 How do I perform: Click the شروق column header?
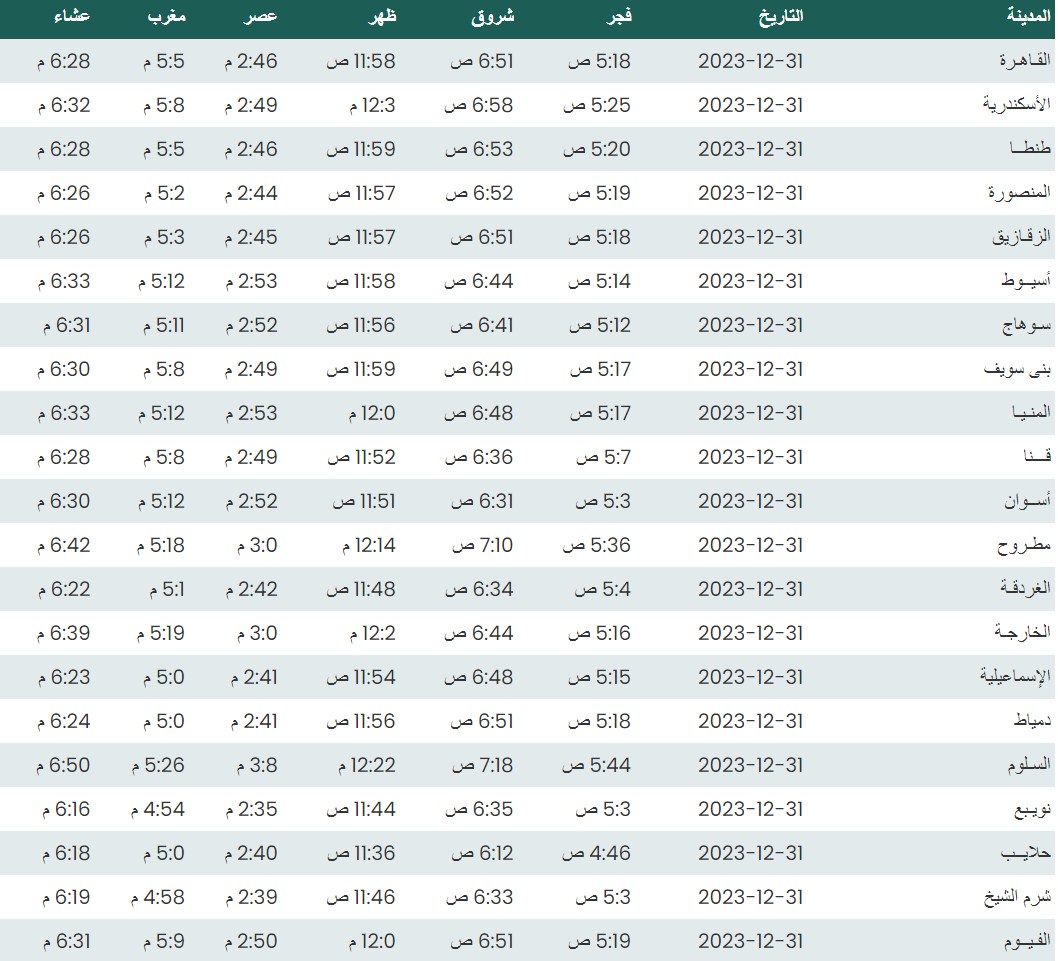(x=493, y=17)
